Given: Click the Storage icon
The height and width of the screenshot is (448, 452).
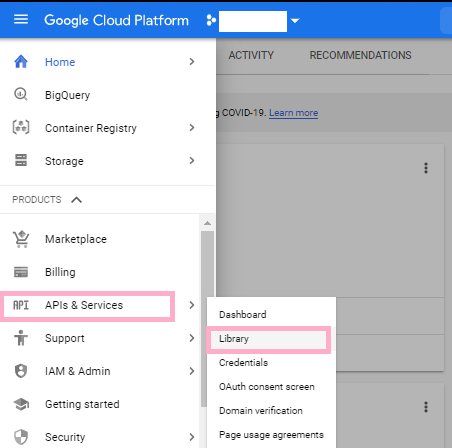Looking at the screenshot, I should click(x=21, y=160).
